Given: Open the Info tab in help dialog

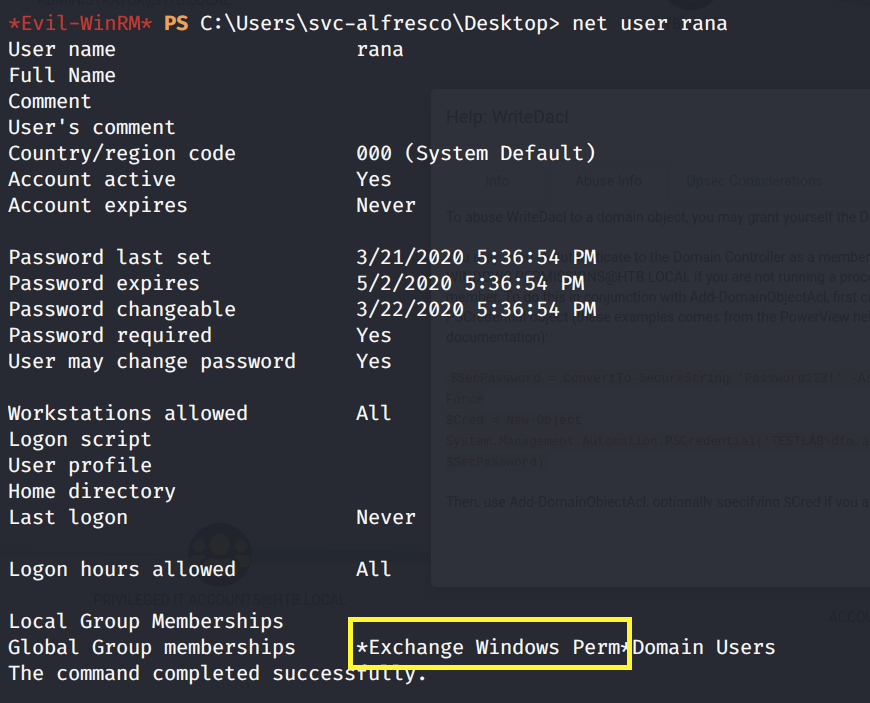Looking at the screenshot, I should (x=497, y=181).
